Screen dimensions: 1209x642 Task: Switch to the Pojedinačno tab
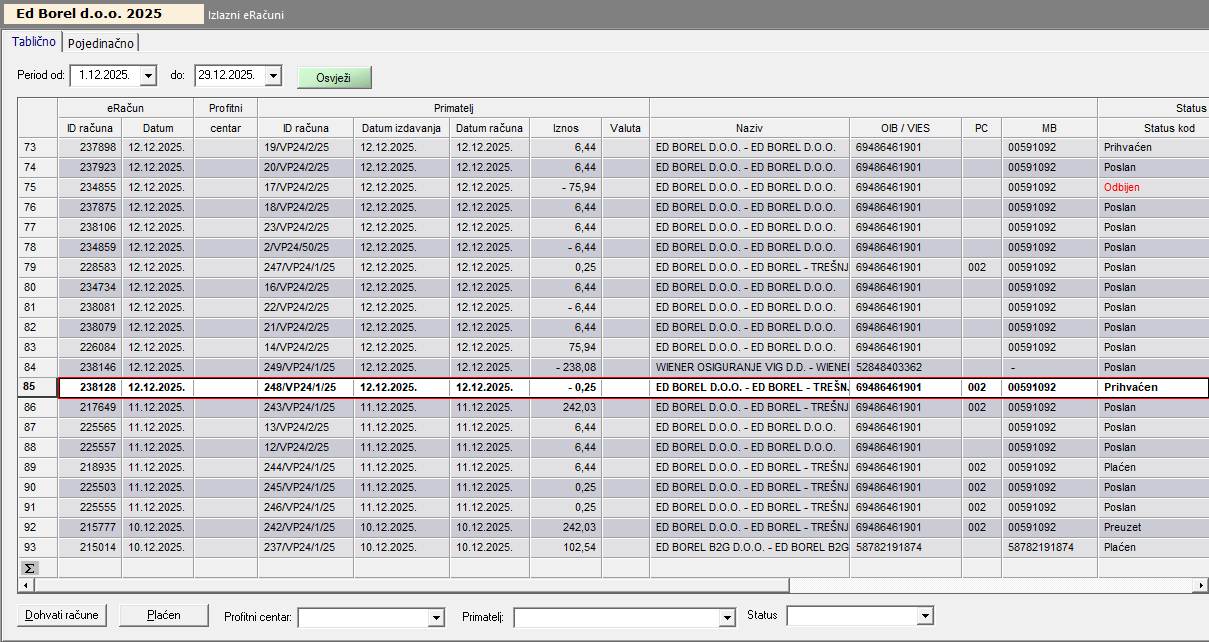pos(101,43)
